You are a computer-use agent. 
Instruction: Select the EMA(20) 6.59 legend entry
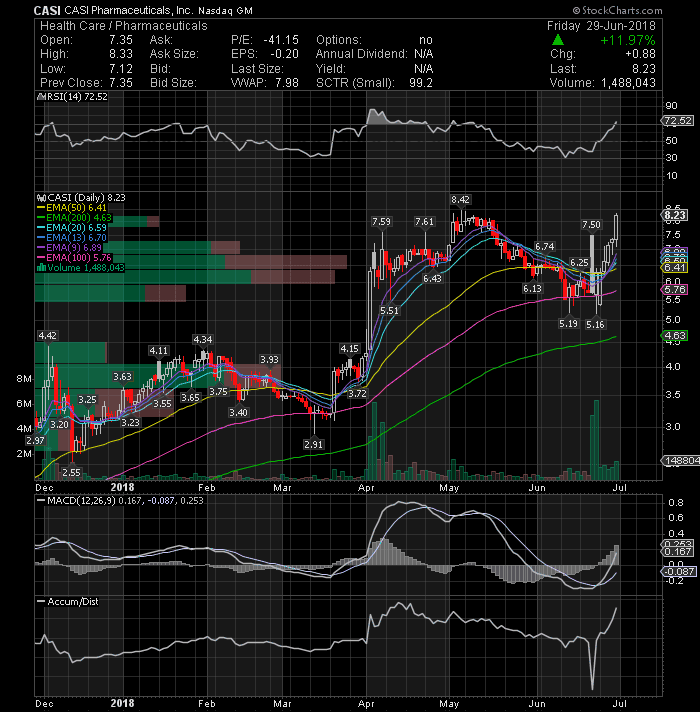pyautogui.click(x=72, y=228)
